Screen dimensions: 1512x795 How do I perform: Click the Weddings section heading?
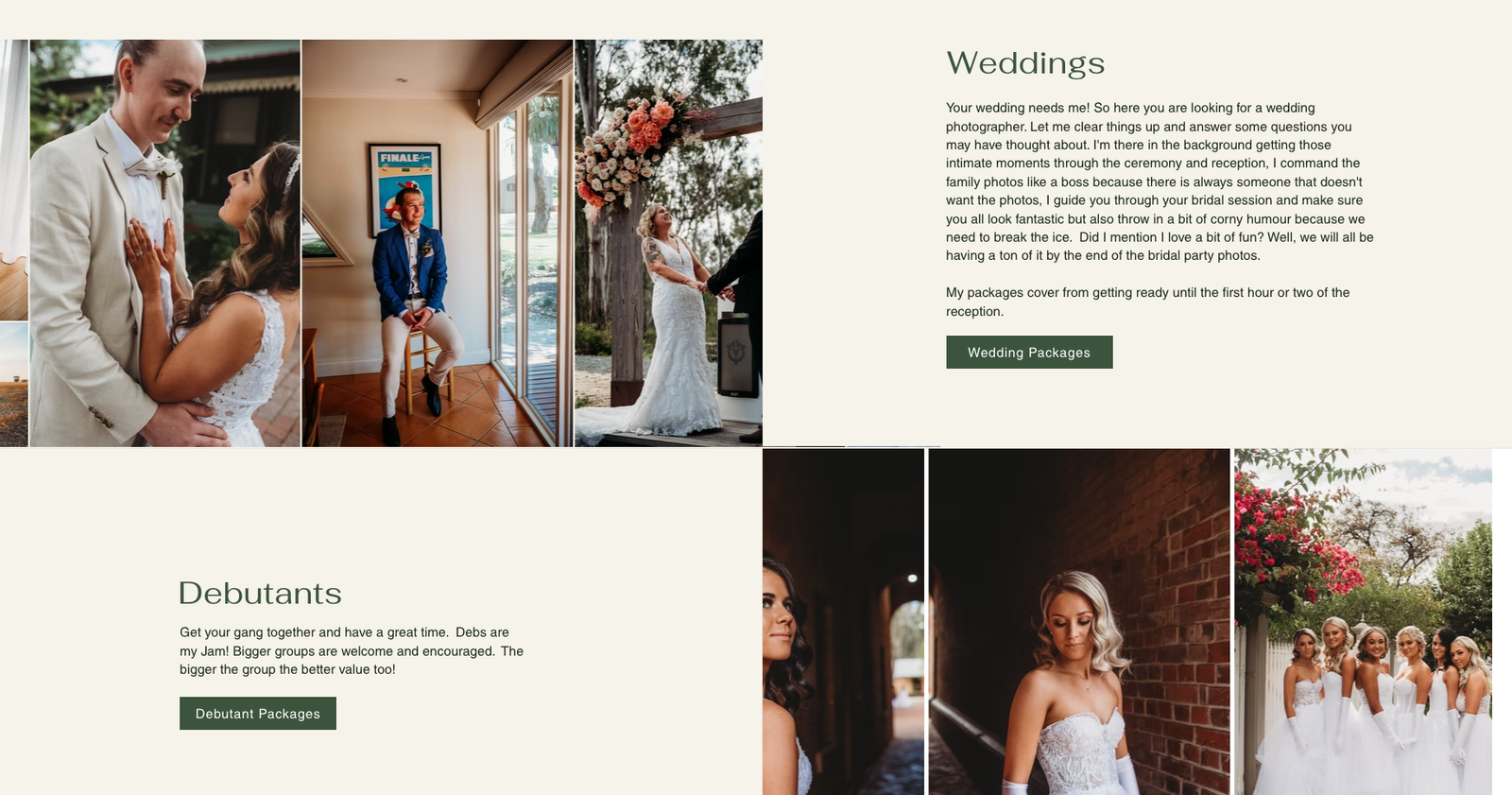pyautogui.click(x=1025, y=63)
